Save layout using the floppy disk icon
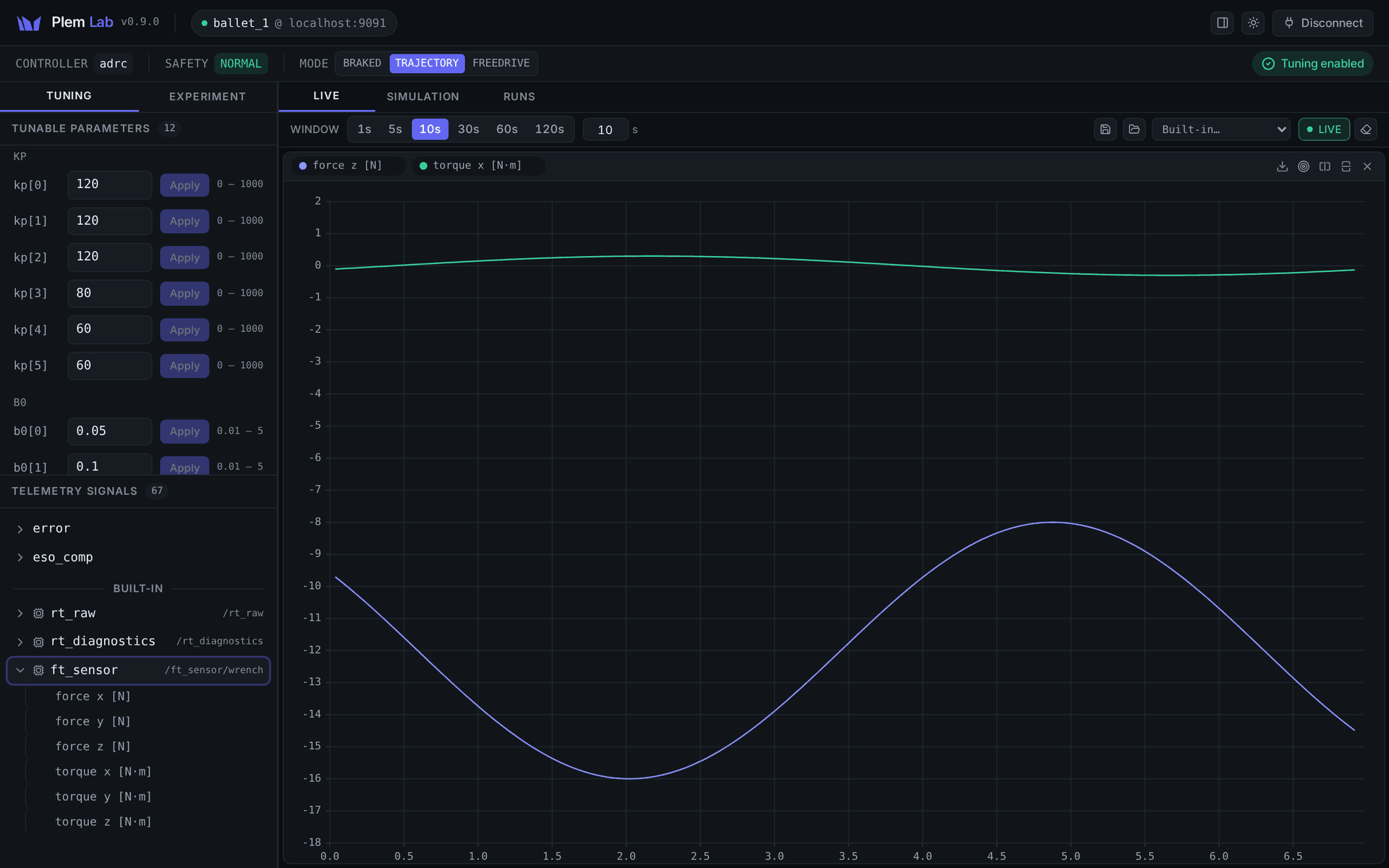The height and width of the screenshot is (868, 1389). (x=1105, y=129)
